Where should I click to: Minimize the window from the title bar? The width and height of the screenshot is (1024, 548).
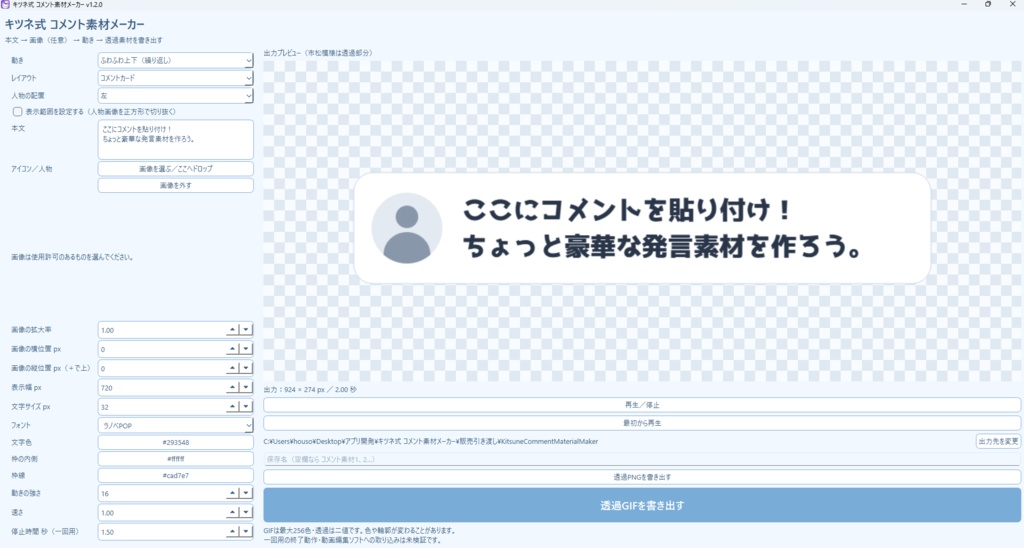click(964, 5)
